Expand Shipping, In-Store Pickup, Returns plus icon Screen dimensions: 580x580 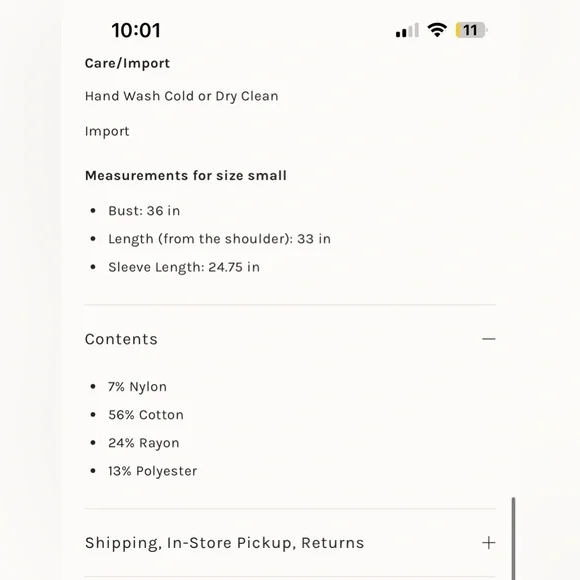pos(489,543)
